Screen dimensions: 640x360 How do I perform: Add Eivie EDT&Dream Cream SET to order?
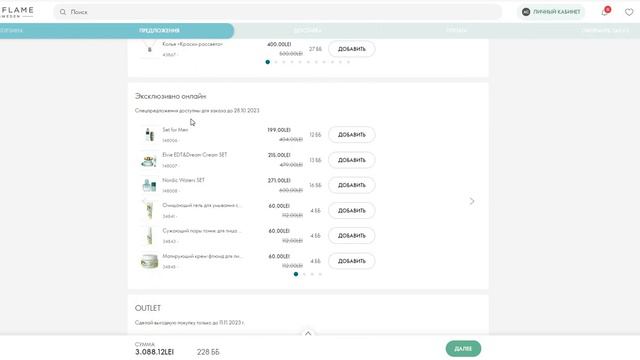[351, 160]
